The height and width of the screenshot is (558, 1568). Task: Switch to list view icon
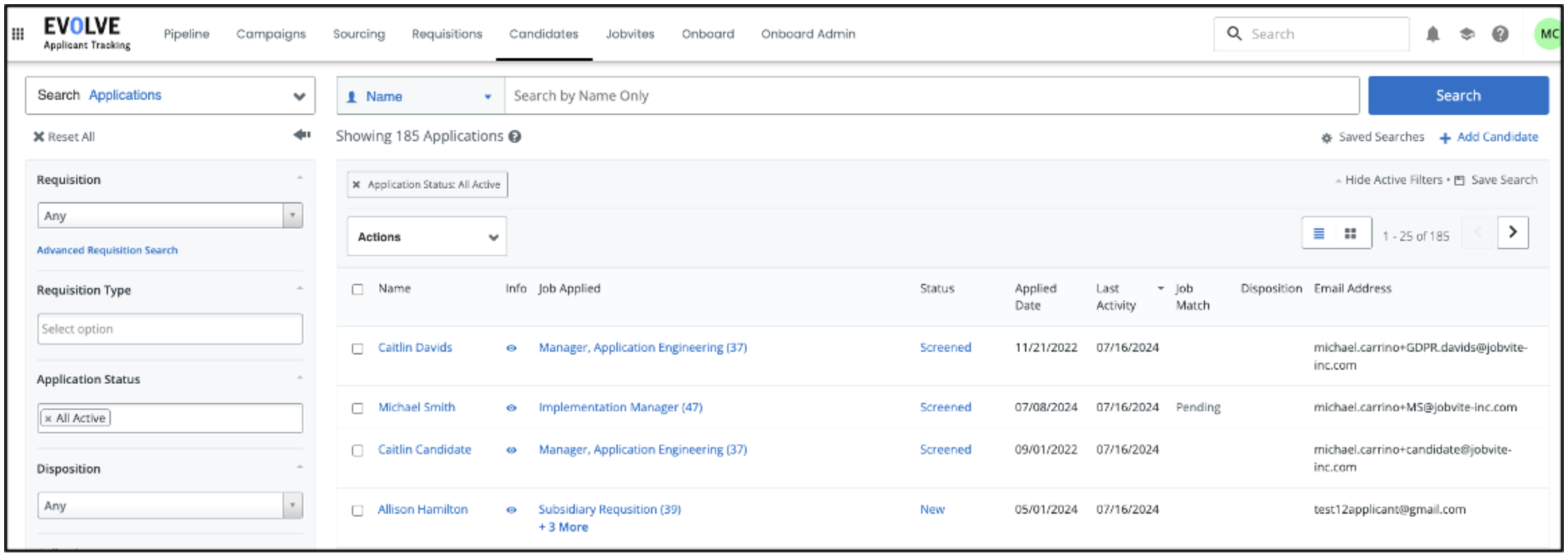click(x=1319, y=233)
